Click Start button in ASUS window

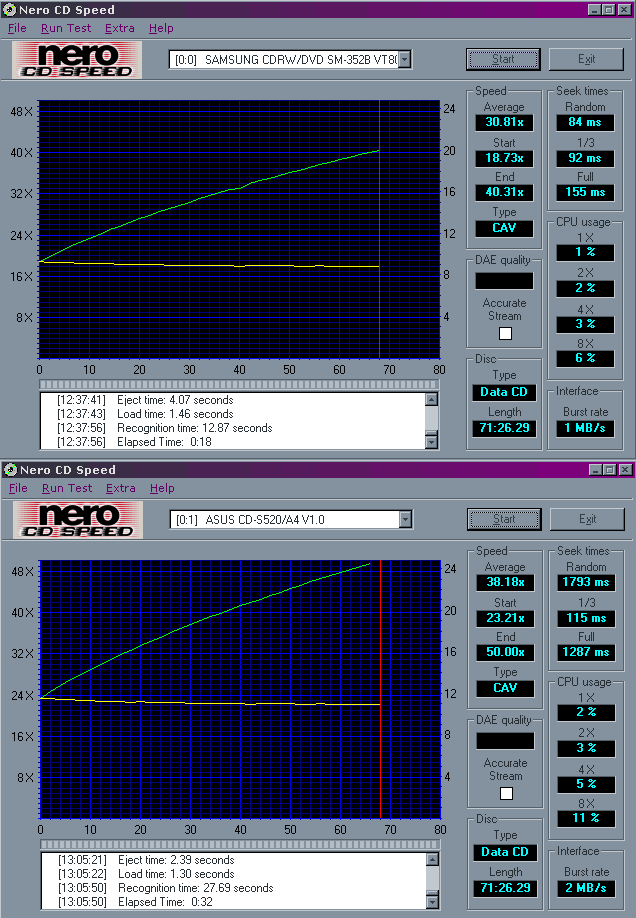point(504,519)
